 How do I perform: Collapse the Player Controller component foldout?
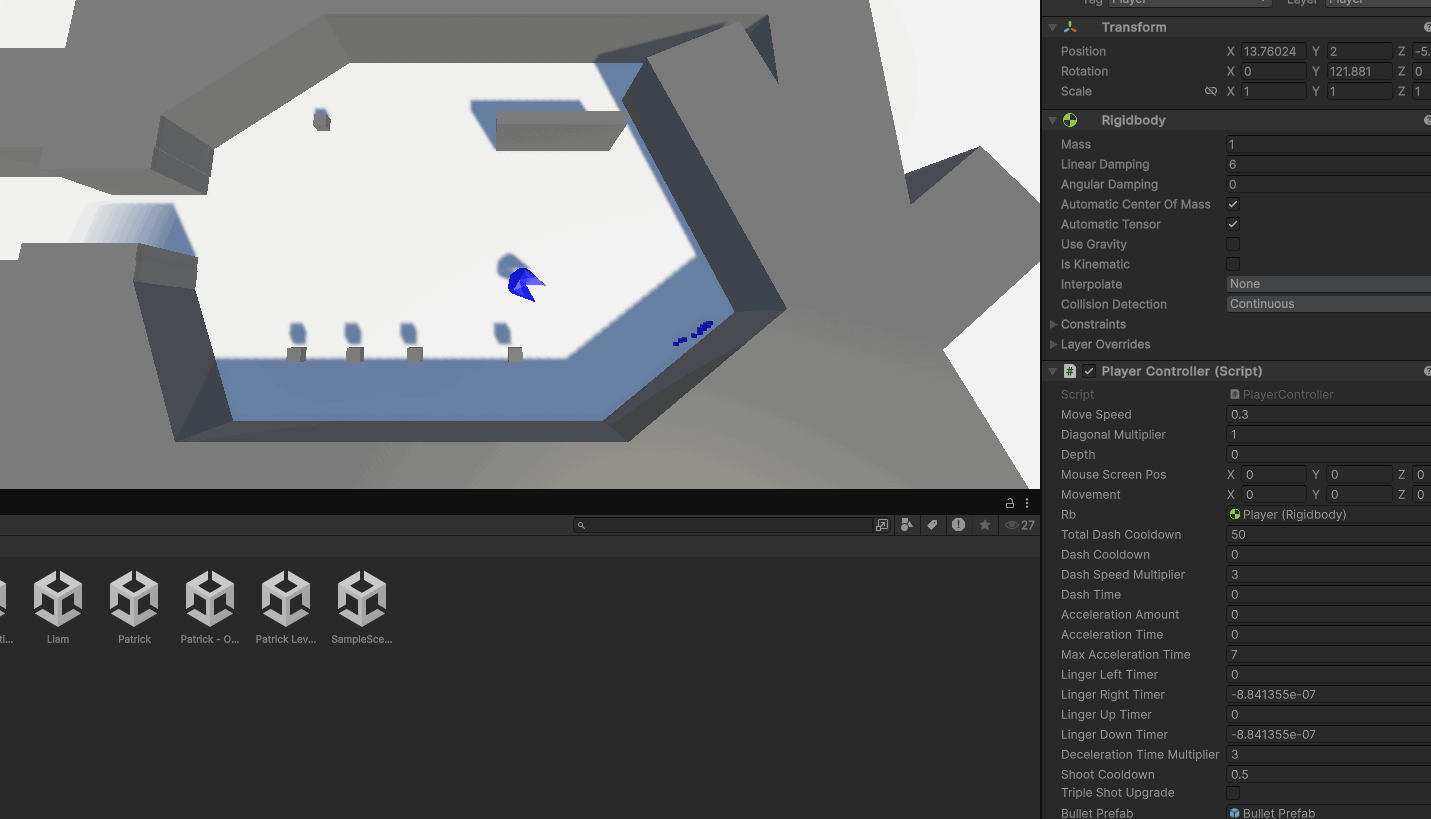pyautogui.click(x=1052, y=371)
